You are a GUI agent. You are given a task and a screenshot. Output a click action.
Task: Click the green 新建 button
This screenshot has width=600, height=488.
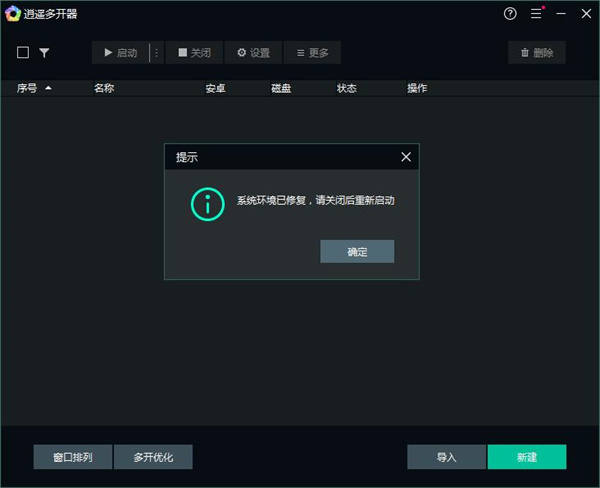coord(527,457)
